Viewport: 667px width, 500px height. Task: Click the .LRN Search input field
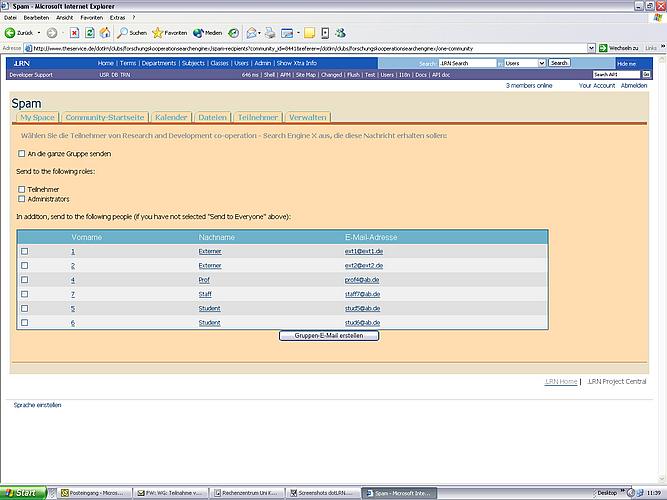[x=468, y=63]
